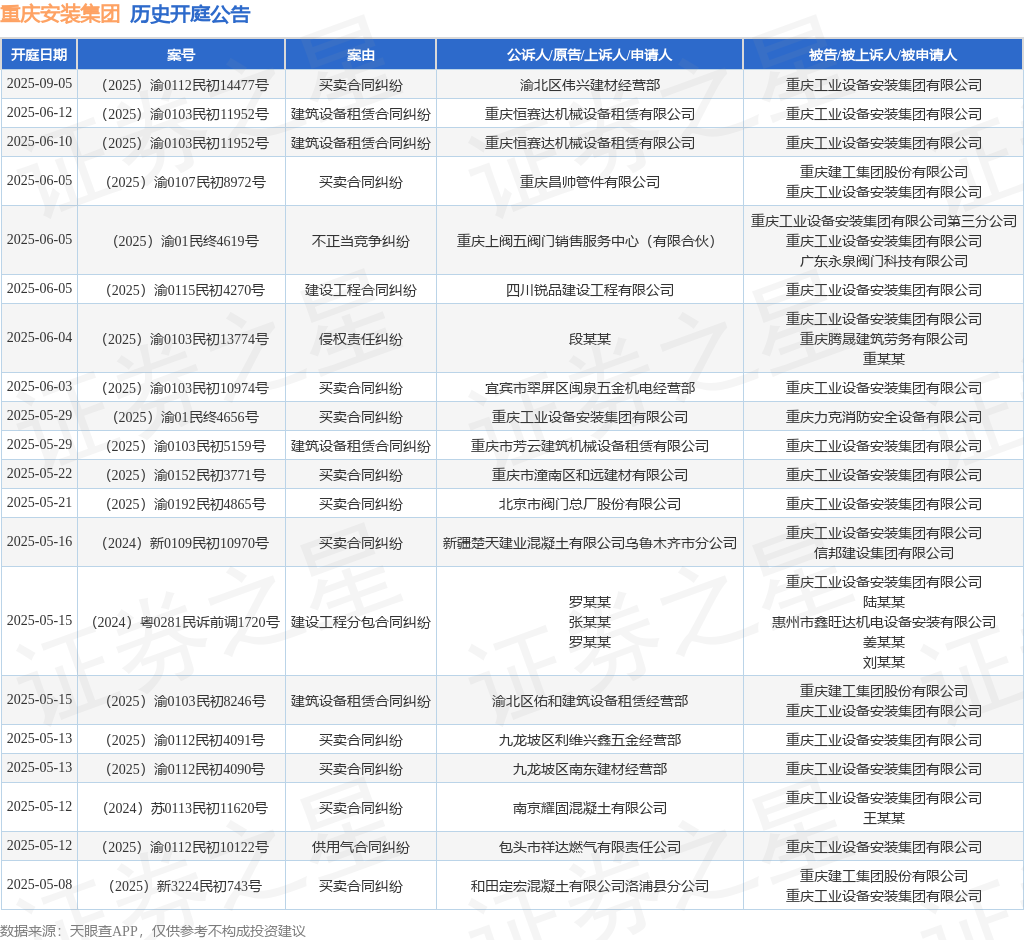
Task: Click plaintiff 南京耀固混凝土有限公司
Action: (x=590, y=807)
